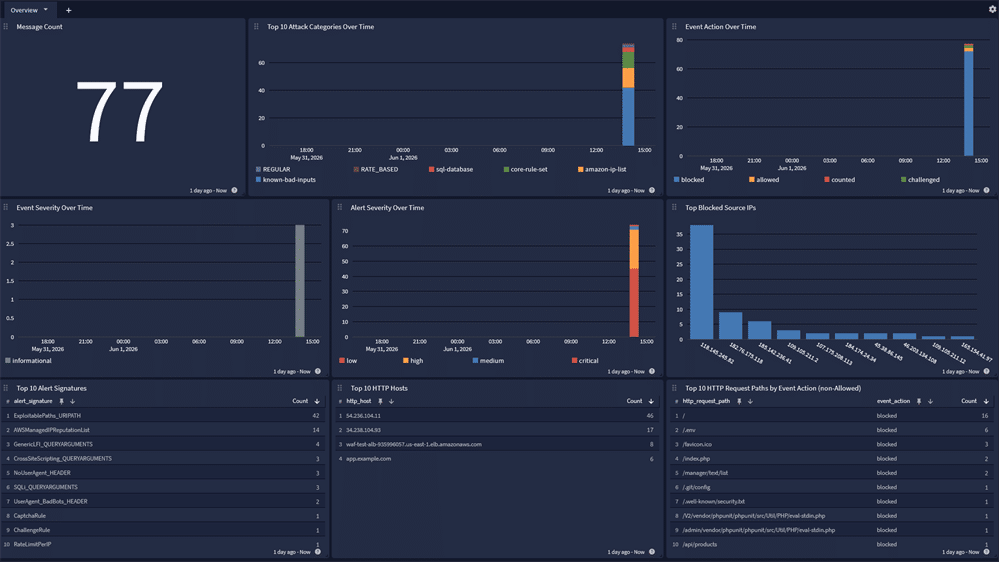
Task: Sort by alert_signature column arrow
Action: pyautogui.click(x=73, y=401)
